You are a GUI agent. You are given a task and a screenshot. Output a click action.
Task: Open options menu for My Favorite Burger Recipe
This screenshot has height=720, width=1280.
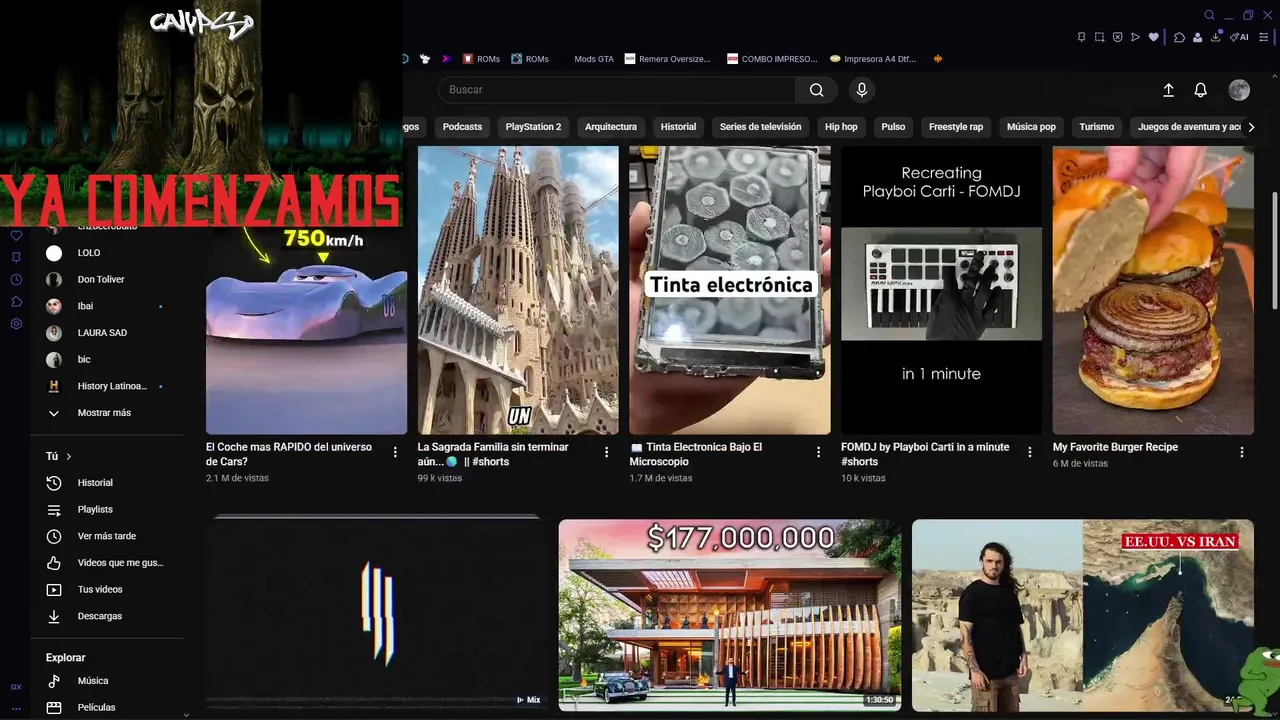1242,452
